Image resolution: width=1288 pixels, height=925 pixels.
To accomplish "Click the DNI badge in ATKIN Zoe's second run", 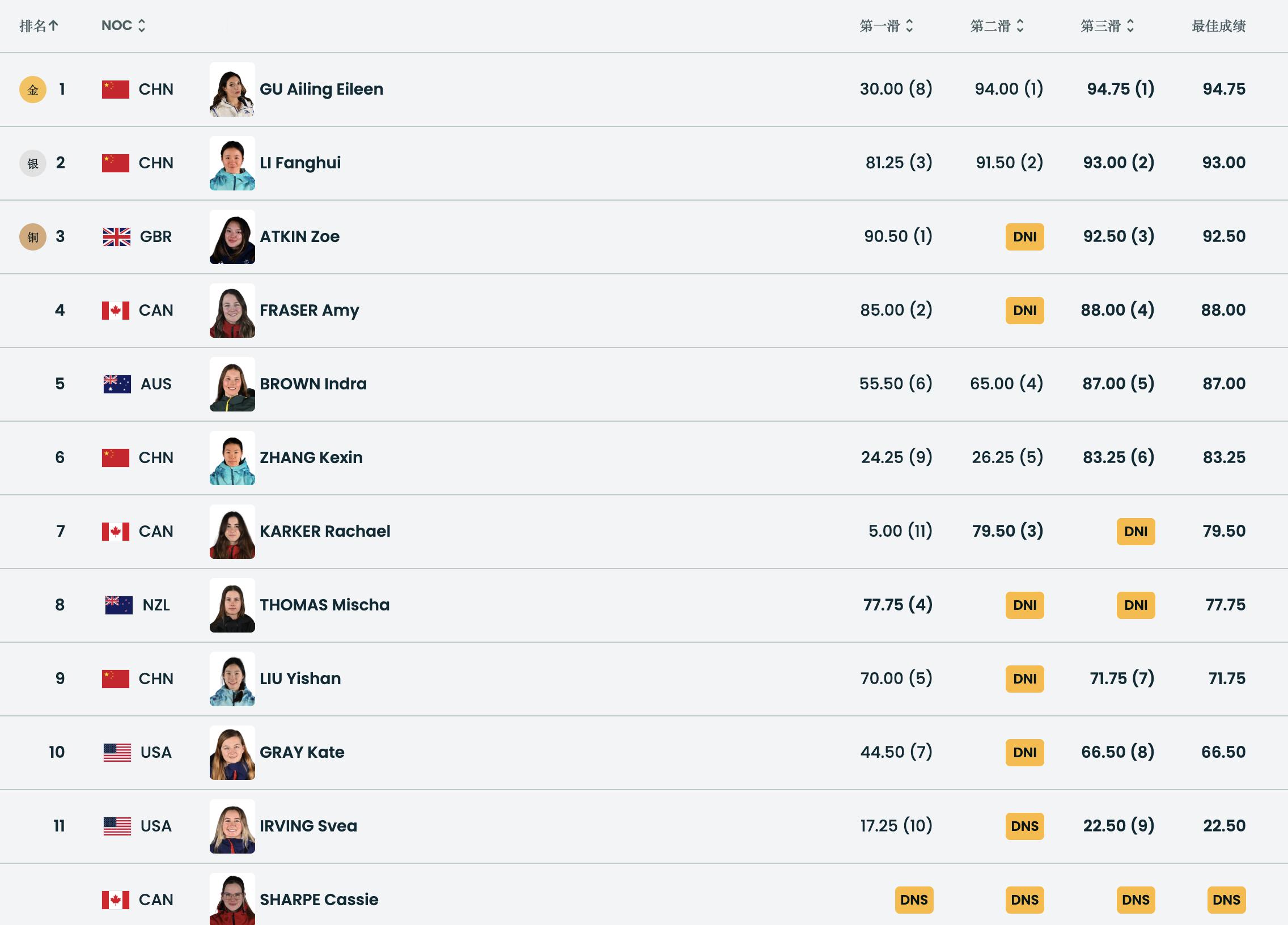I will (1024, 237).
